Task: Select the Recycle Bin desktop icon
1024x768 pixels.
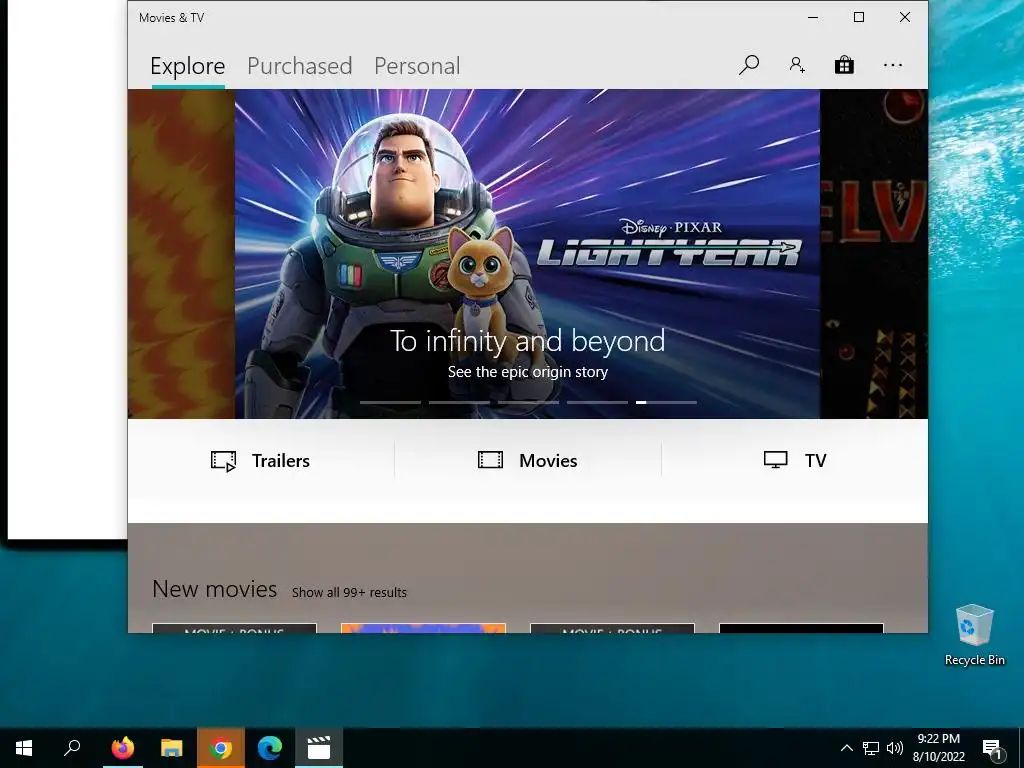Action: pyautogui.click(x=974, y=635)
